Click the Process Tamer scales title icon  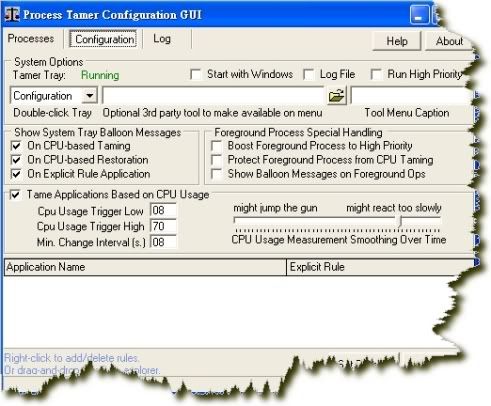12,14
